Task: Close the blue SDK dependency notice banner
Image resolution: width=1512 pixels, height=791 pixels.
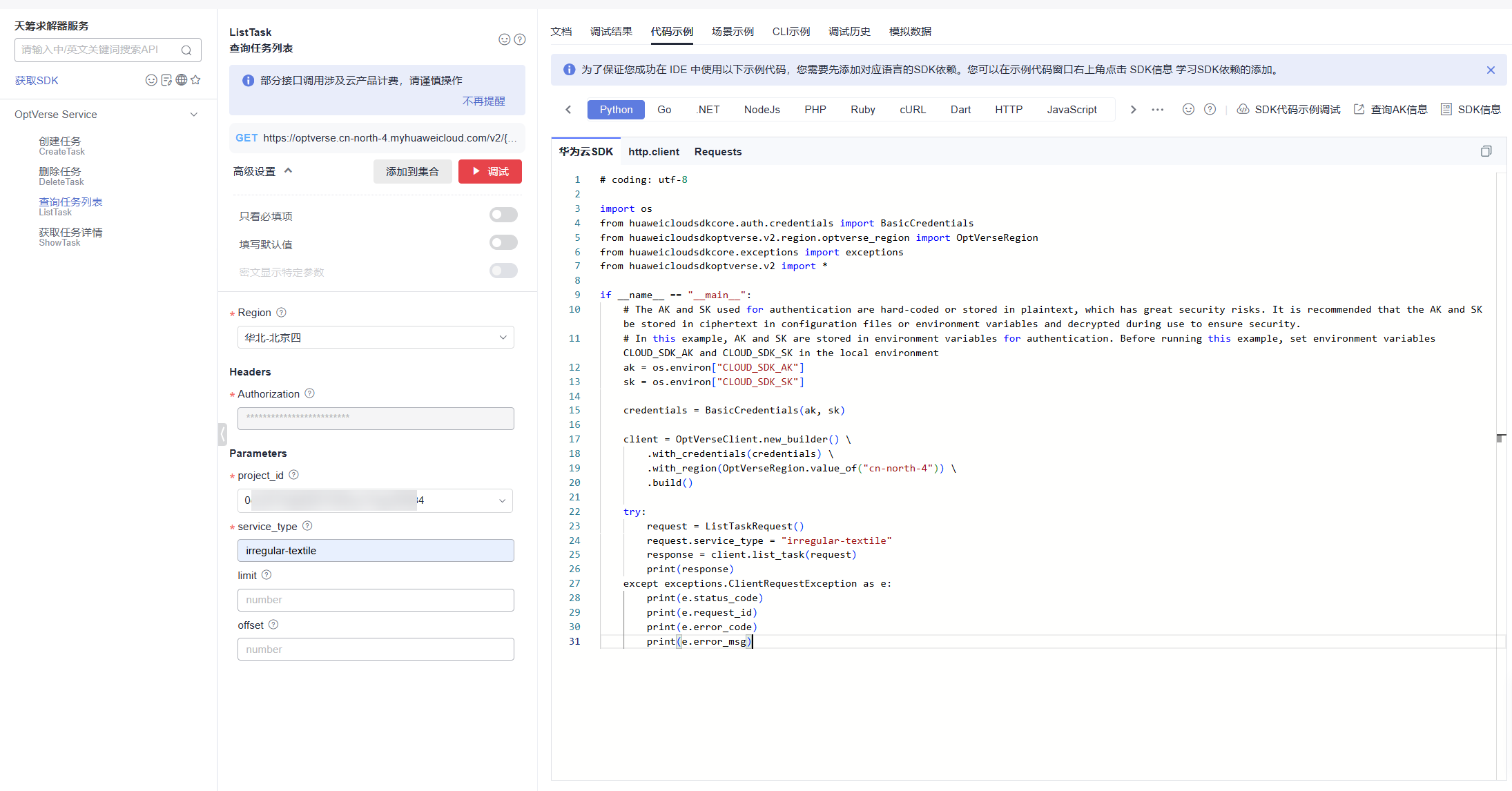Action: click(1491, 70)
